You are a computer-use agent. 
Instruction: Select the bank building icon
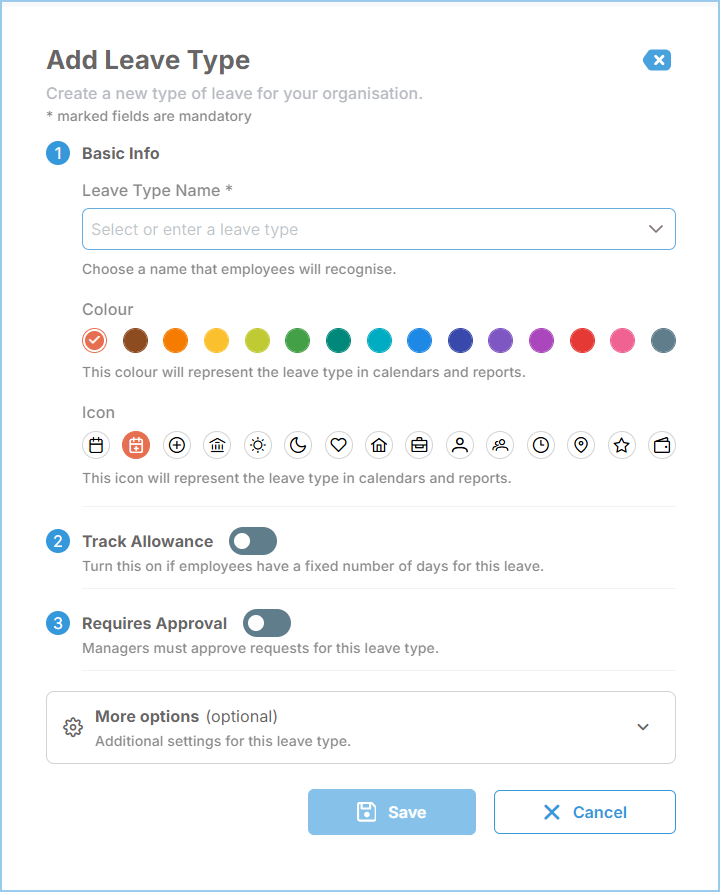tap(217, 445)
